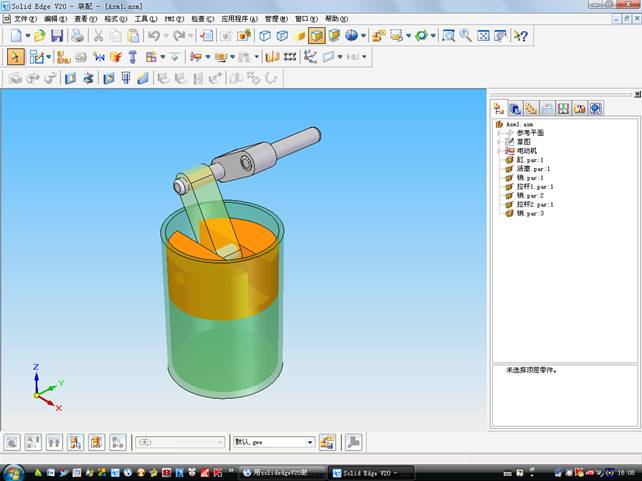Switch to the Layers panel tab
Screen dimensions: 642x481
click(x=547, y=109)
